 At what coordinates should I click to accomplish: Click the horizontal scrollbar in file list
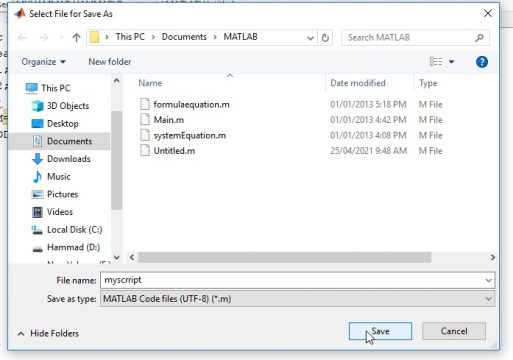pyautogui.click(x=285, y=257)
